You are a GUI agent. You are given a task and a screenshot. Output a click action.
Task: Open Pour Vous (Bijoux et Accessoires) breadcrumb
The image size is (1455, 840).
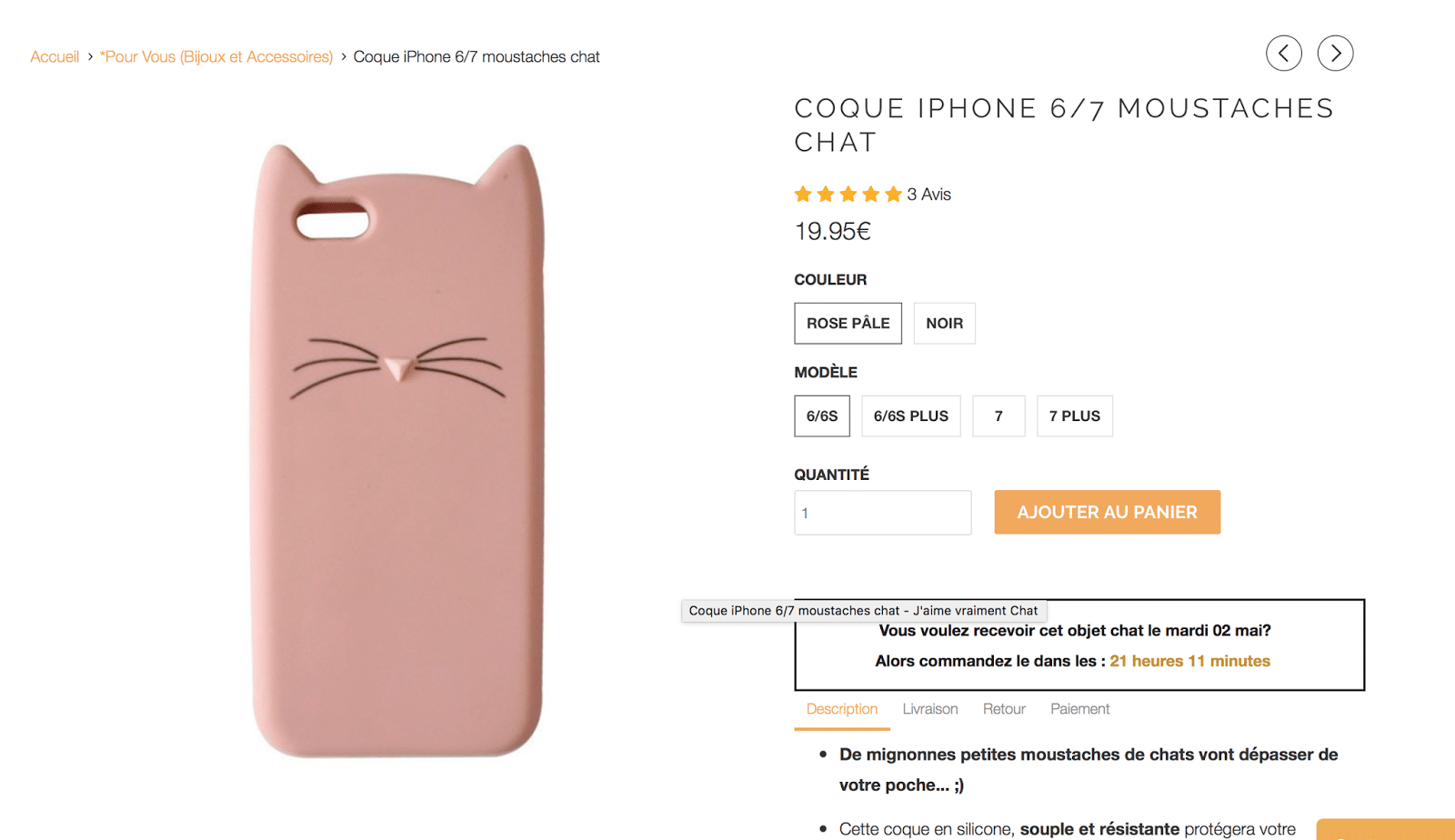point(216,57)
